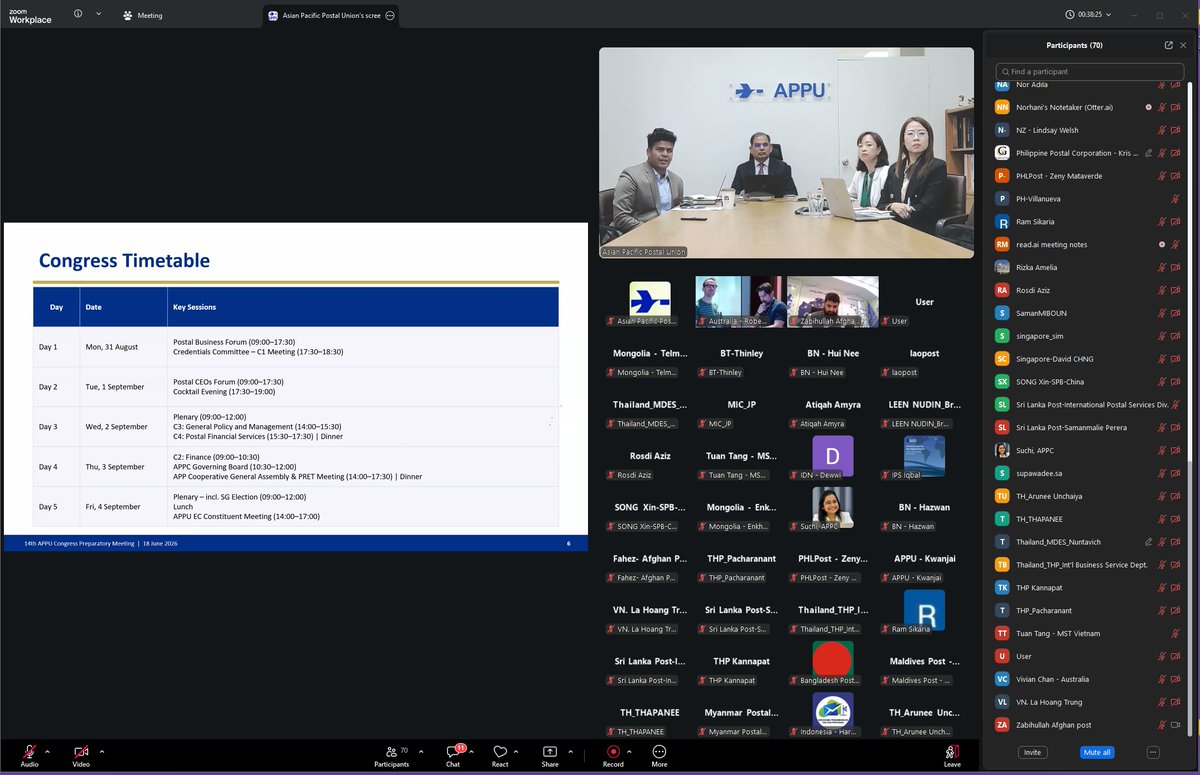This screenshot has width=1200, height=775.
Task: Expand video options arrow next to Video
Action: coord(101,752)
